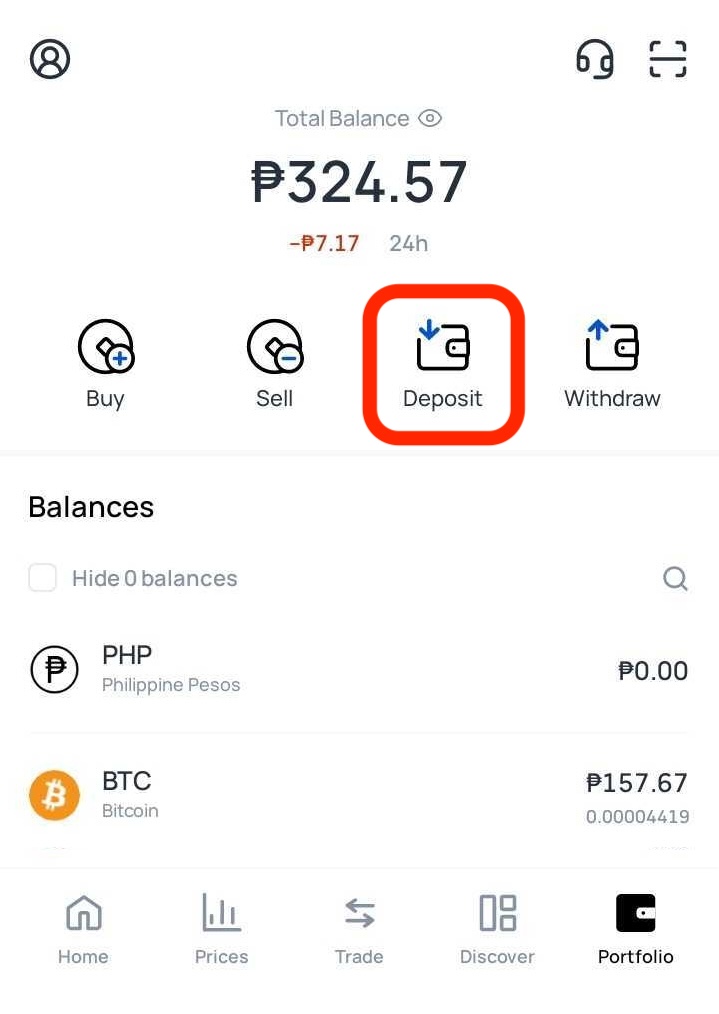This screenshot has width=719, height=1014.
Task: Click the Hide 0 balances label
Action: click(155, 578)
